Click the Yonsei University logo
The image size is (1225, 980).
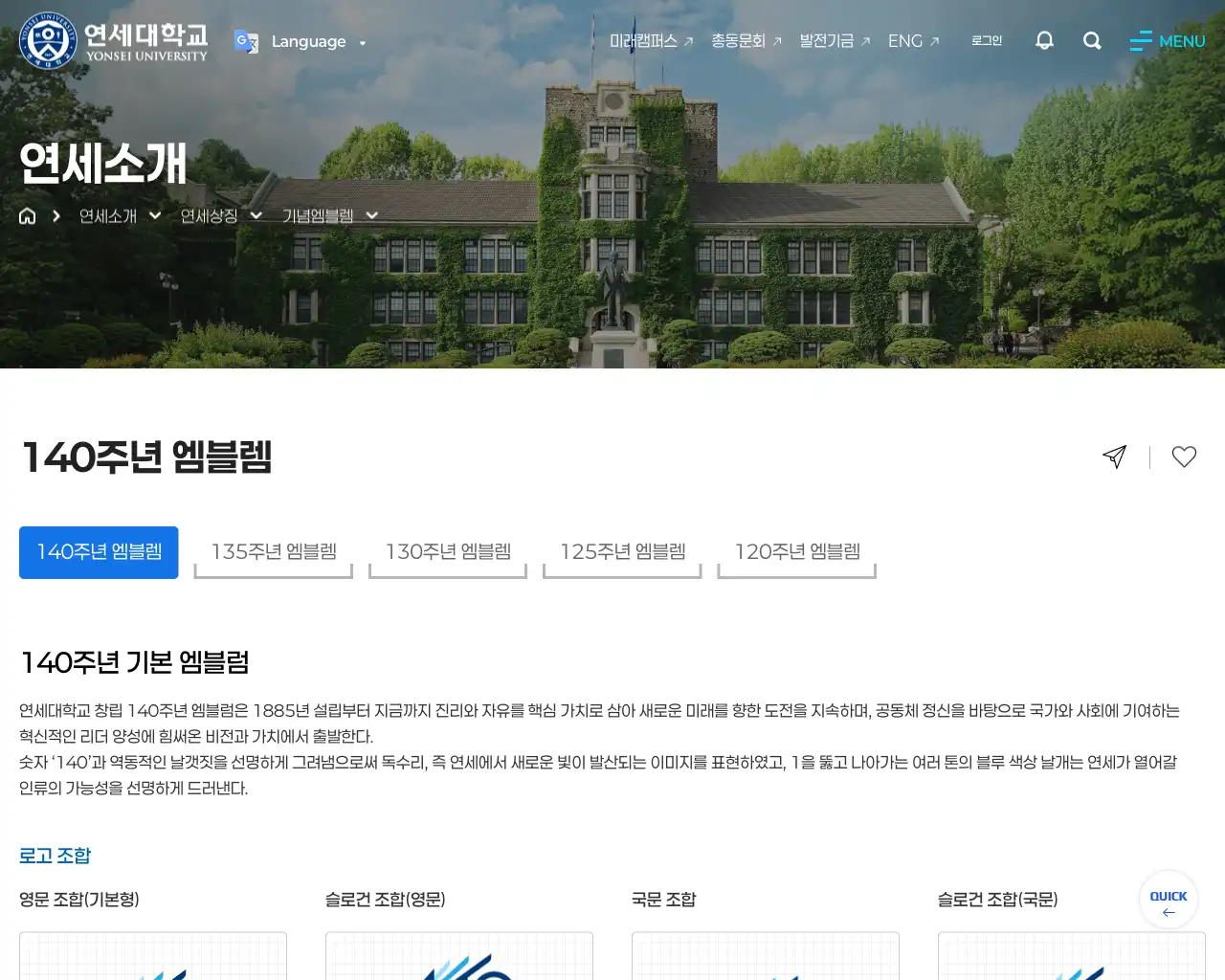pyautogui.click(x=113, y=41)
